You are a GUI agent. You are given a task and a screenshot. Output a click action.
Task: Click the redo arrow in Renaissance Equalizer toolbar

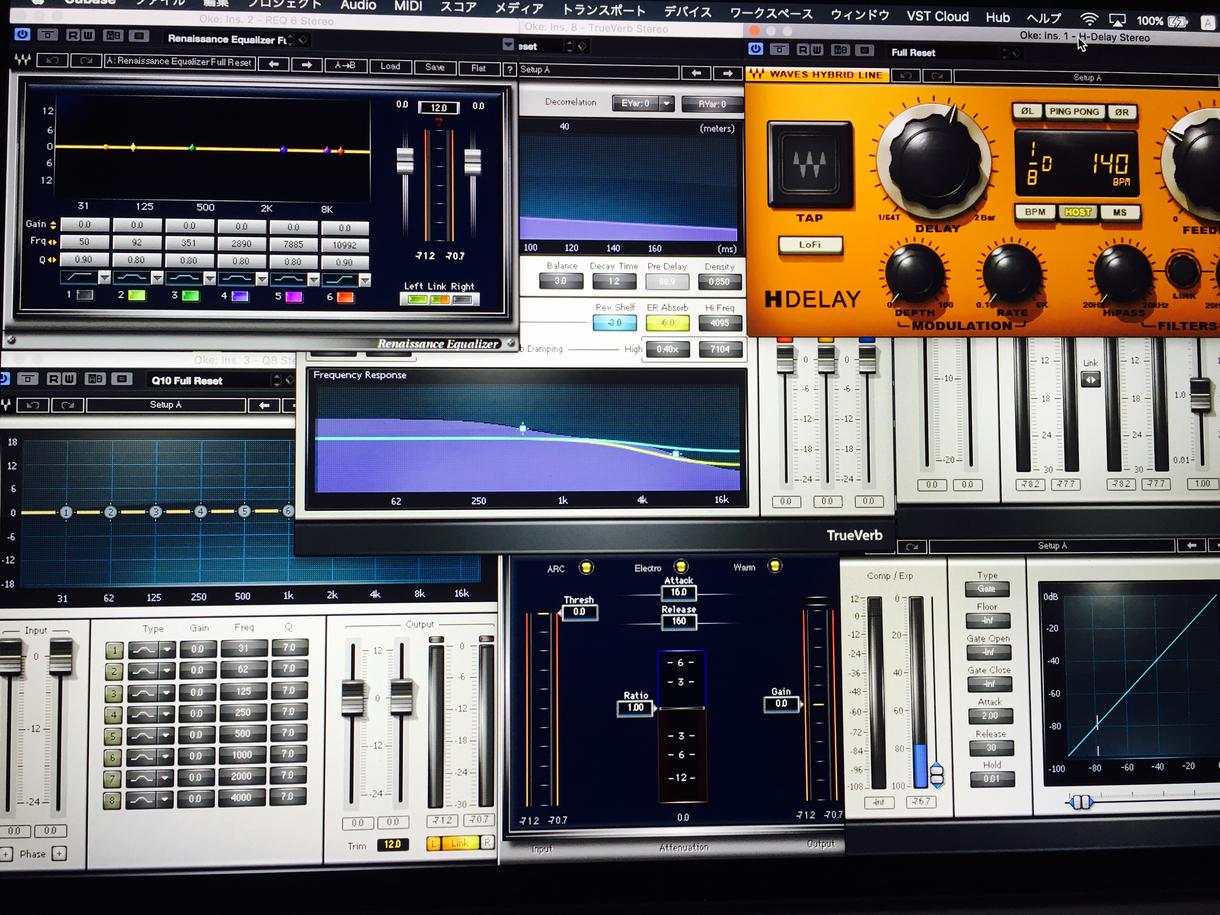[x=85, y=61]
